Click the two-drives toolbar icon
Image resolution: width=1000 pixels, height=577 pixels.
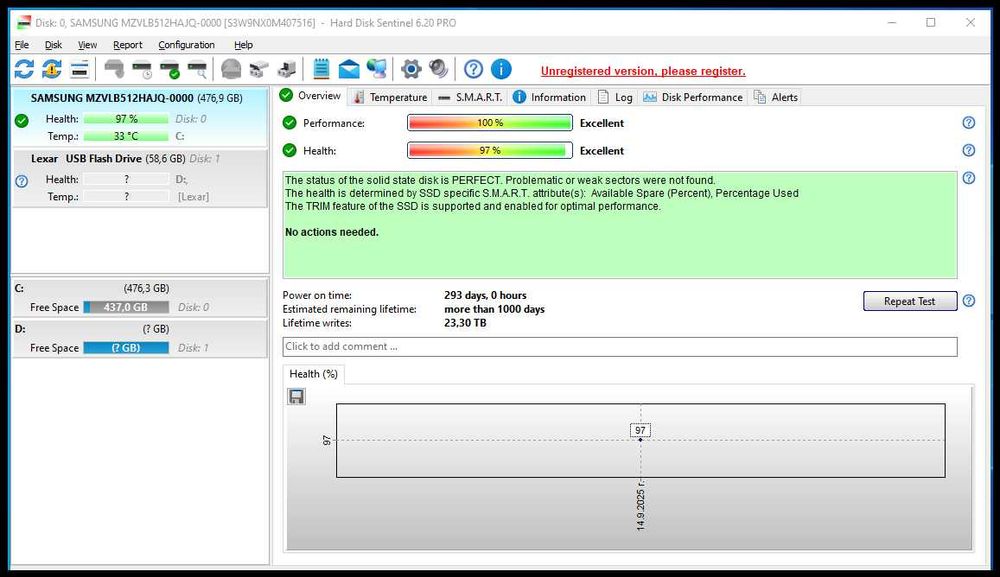coord(259,69)
